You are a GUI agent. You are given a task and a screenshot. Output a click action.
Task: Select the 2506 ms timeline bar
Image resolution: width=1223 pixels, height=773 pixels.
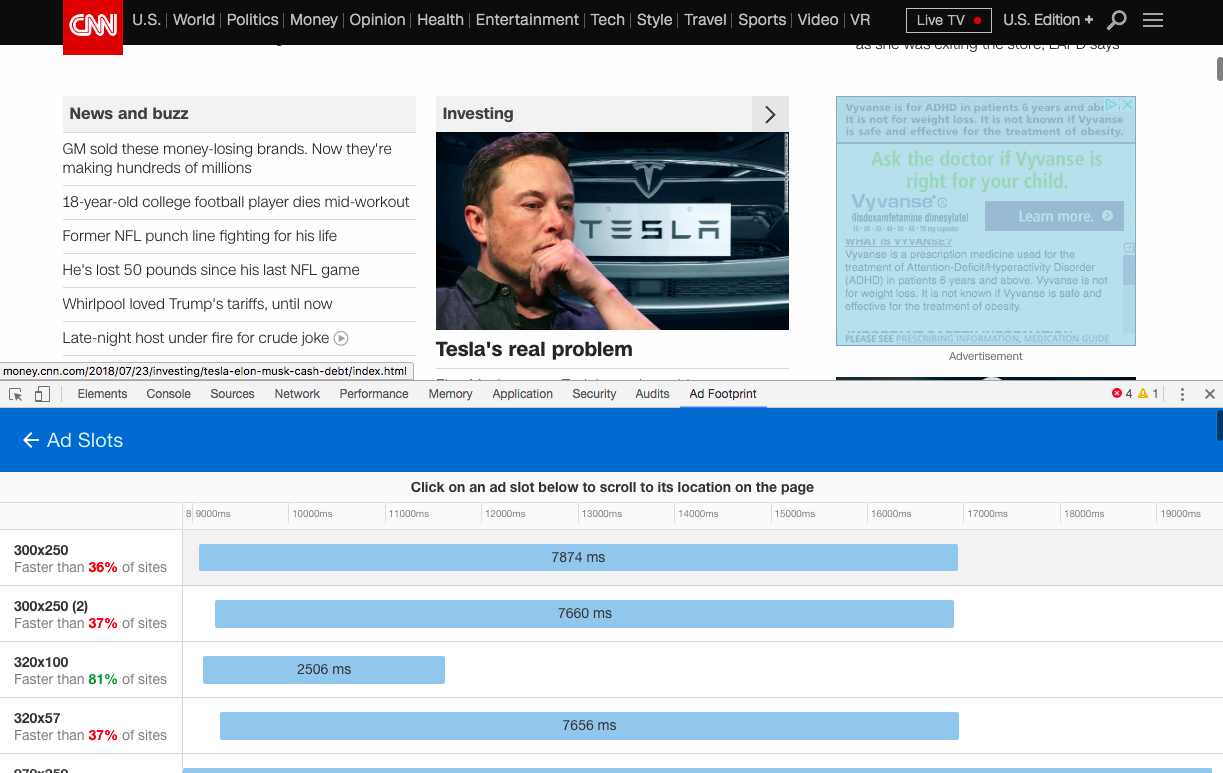point(324,669)
